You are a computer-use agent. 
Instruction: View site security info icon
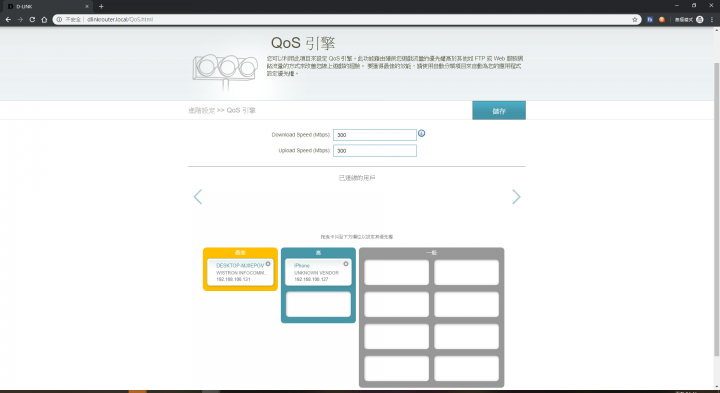pos(59,19)
